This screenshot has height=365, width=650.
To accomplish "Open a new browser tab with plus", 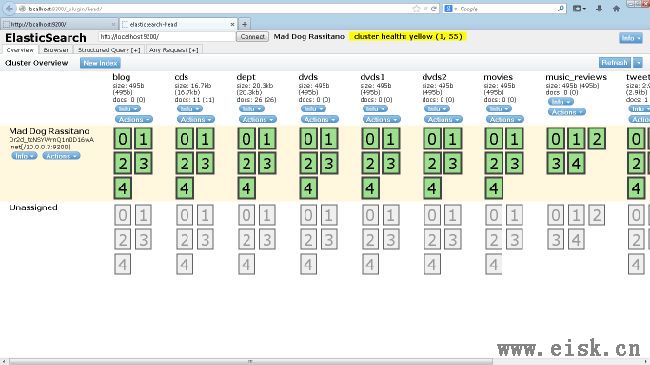I will 245,24.
